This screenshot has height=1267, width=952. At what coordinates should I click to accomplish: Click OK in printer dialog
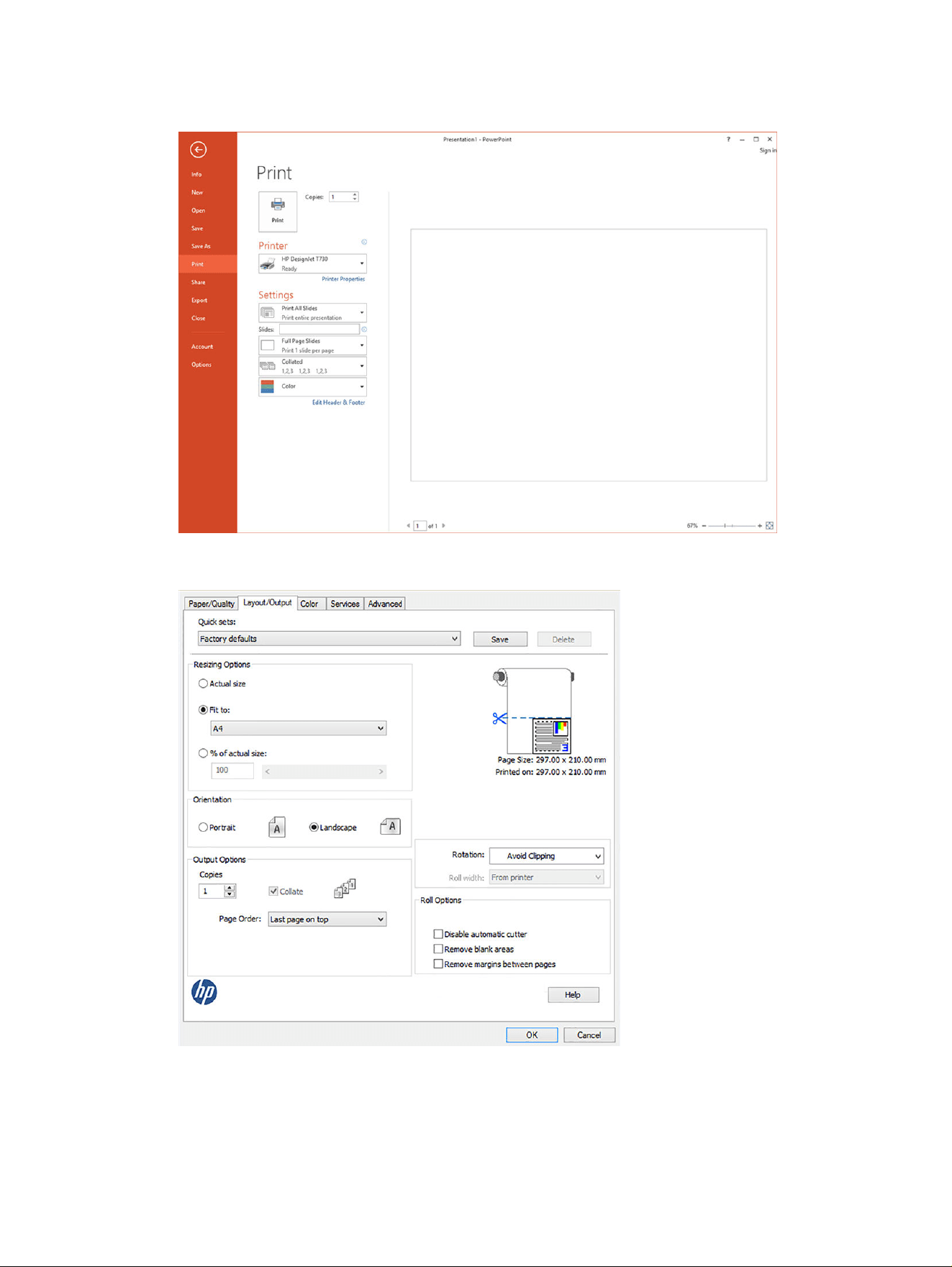click(532, 1035)
